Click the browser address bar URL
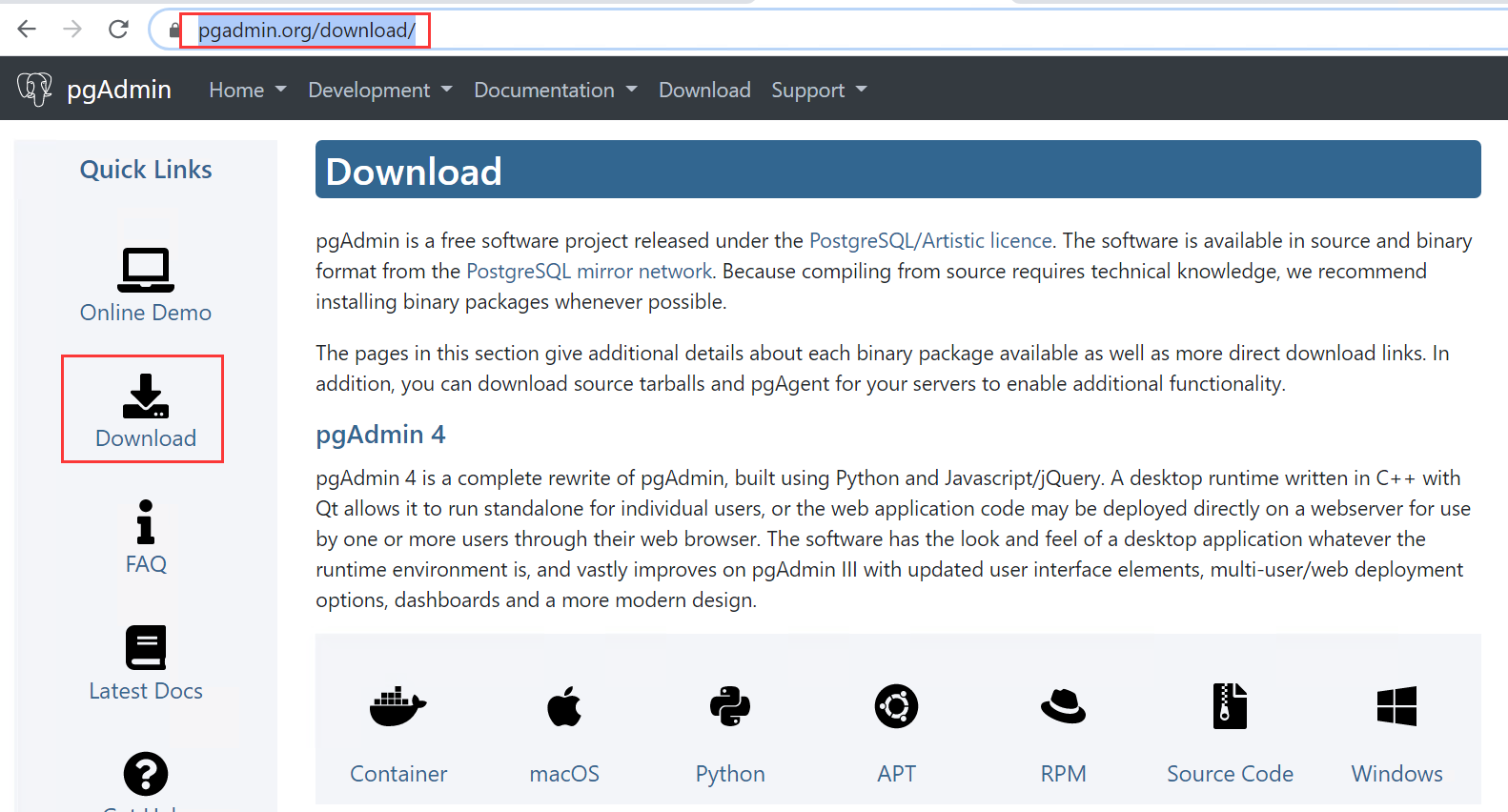 306,30
